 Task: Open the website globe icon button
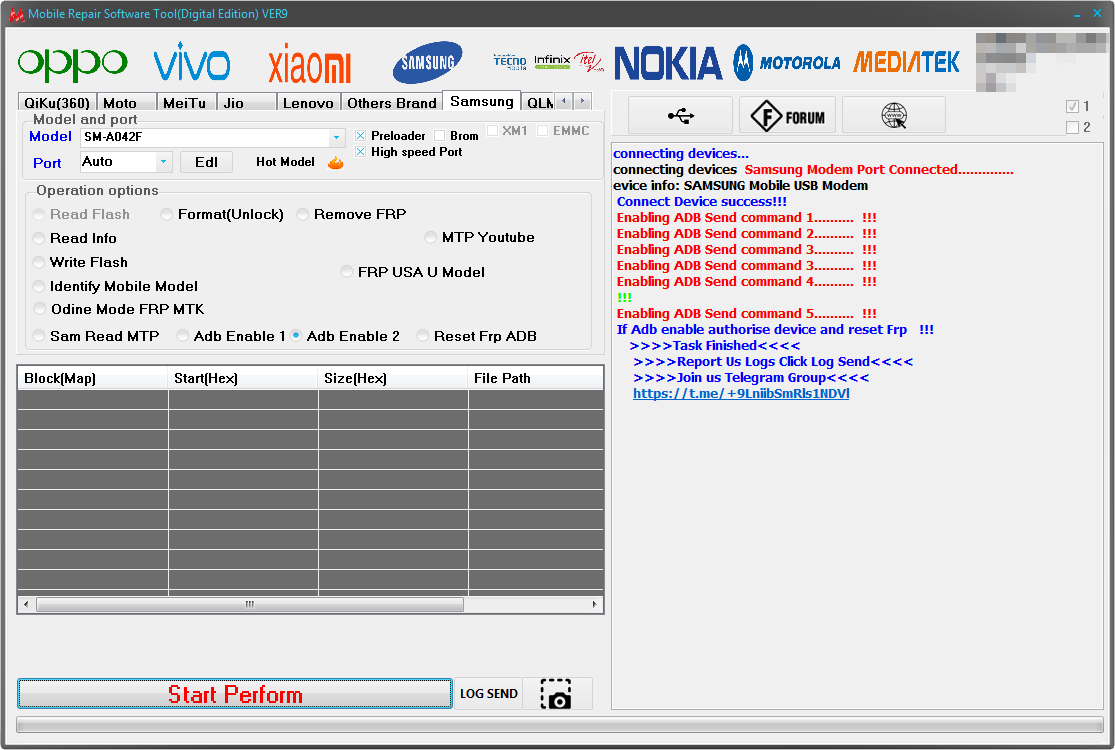894,115
